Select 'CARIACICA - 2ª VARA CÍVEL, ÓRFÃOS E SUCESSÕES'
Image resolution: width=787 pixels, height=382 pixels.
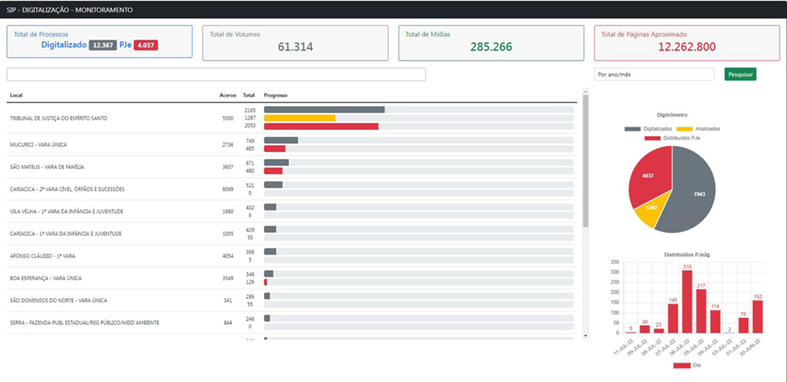(x=67, y=189)
